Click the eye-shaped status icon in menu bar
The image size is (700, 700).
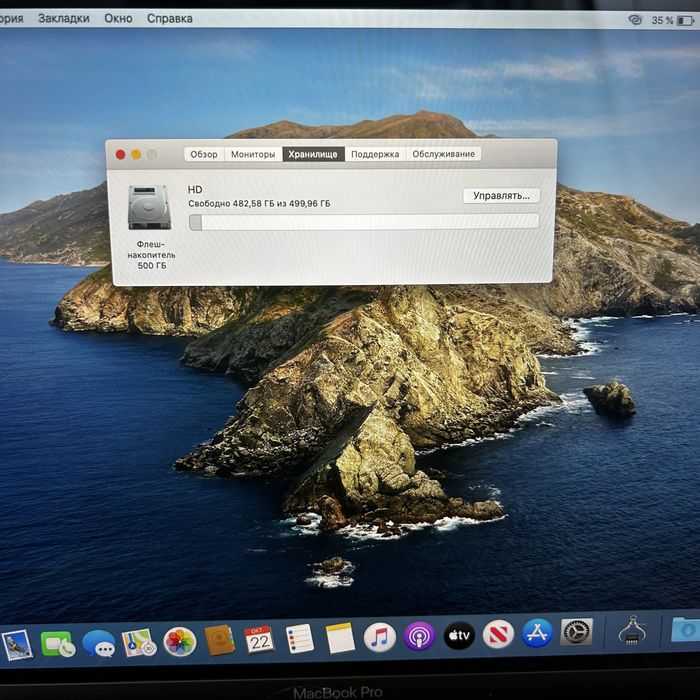coord(635,20)
